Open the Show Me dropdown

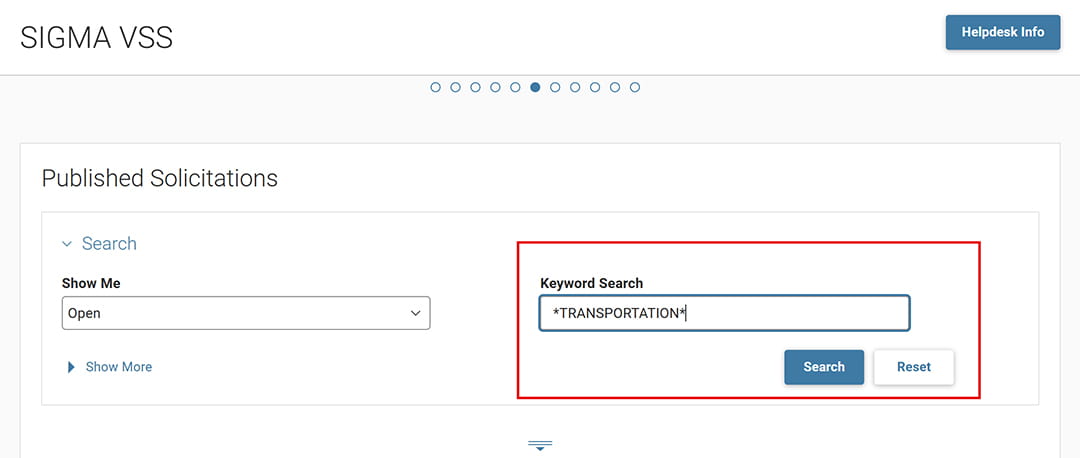[x=246, y=313]
